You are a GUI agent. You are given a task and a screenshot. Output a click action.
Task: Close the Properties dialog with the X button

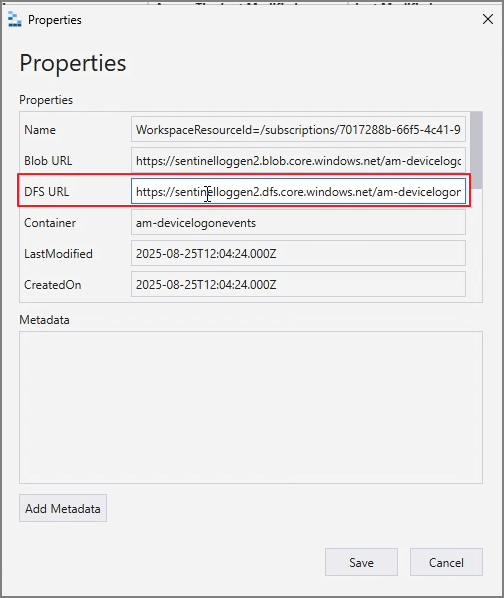click(x=488, y=19)
